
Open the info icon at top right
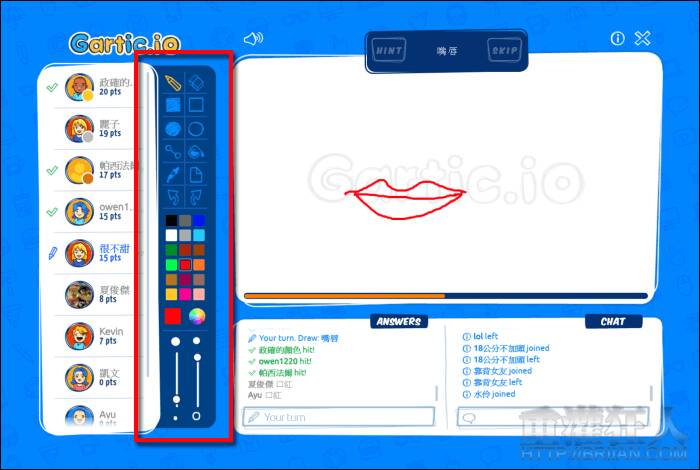(617, 38)
